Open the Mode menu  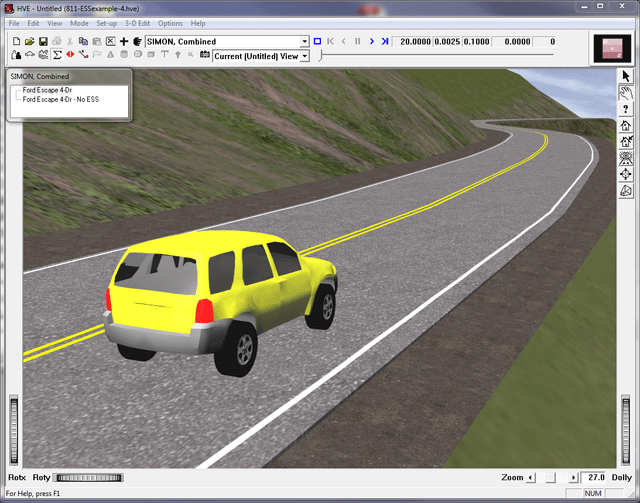pyautogui.click(x=79, y=23)
